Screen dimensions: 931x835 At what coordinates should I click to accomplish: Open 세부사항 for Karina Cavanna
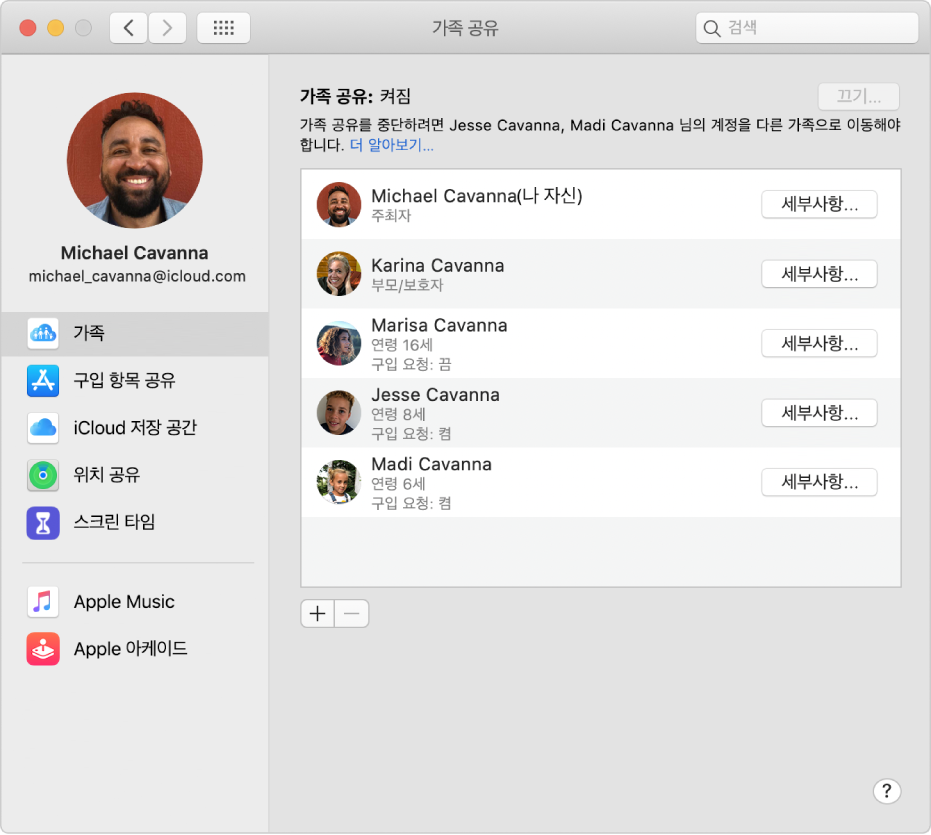[x=819, y=274]
